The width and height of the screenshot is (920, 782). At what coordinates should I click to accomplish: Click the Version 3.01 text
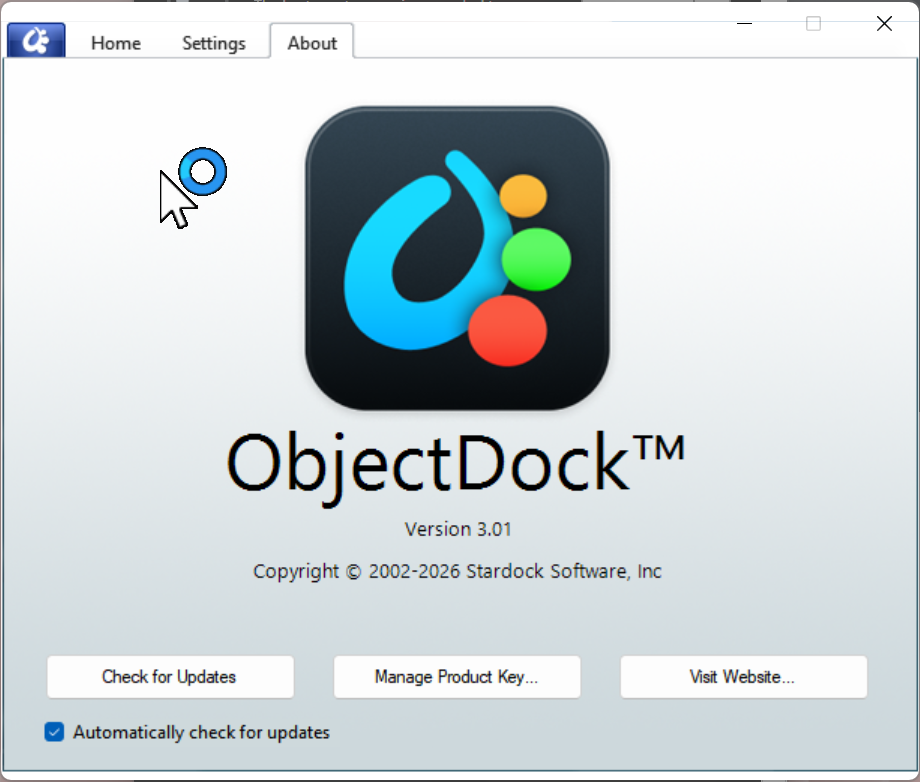[x=458, y=529]
